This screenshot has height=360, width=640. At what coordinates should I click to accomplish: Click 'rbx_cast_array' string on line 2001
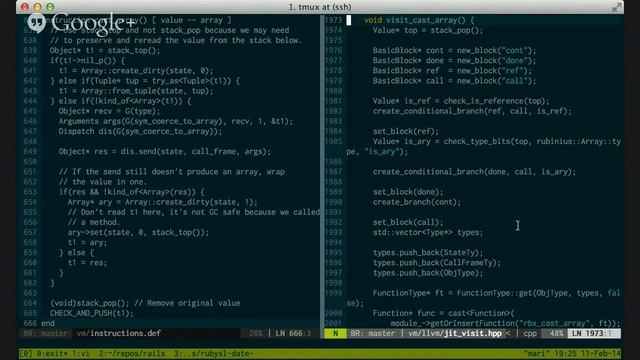(554, 323)
